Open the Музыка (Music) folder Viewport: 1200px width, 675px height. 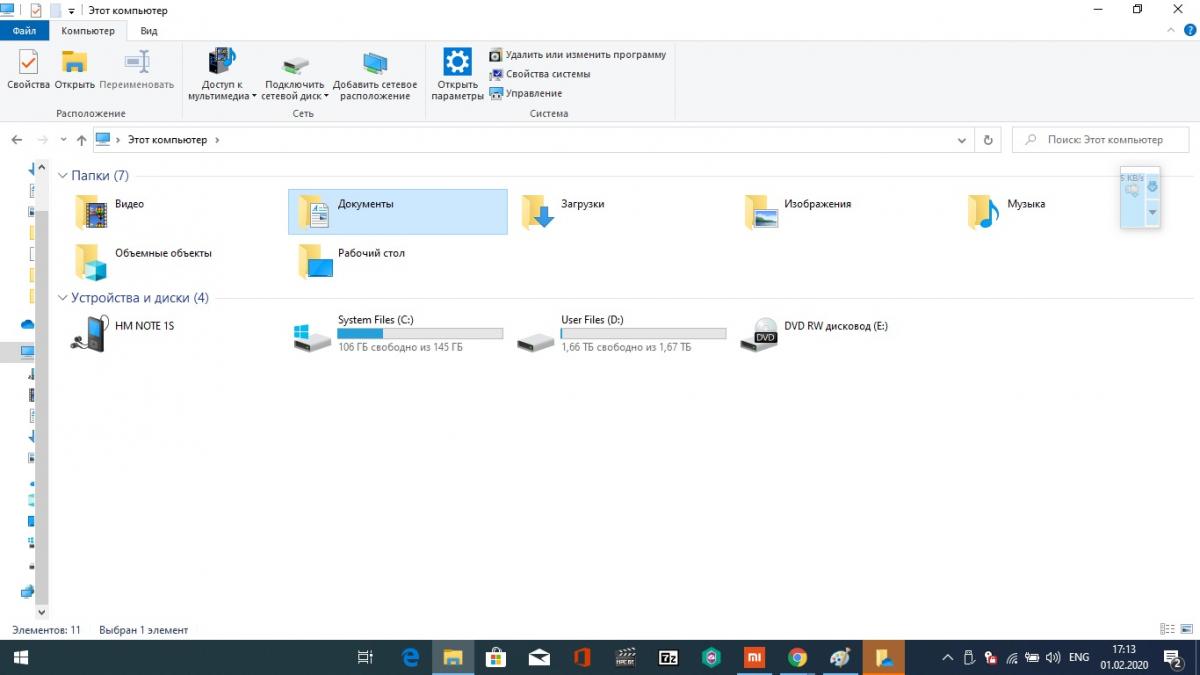[1025, 204]
